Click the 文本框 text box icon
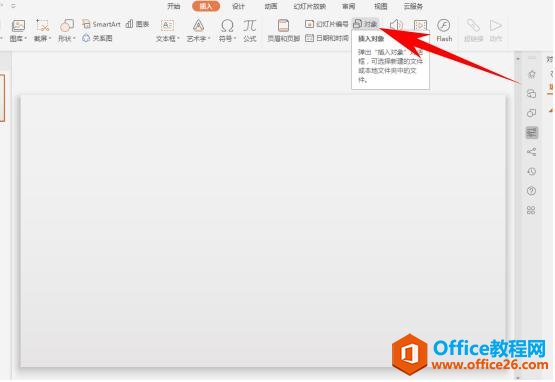Viewport: 555px width, 382px height. coord(167,25)
